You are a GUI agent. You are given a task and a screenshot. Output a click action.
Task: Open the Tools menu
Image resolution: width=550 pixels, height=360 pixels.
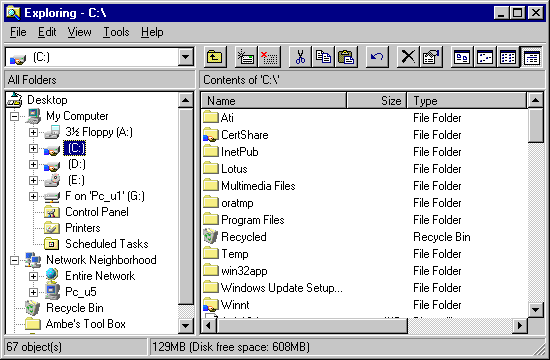tap(116, 32)
